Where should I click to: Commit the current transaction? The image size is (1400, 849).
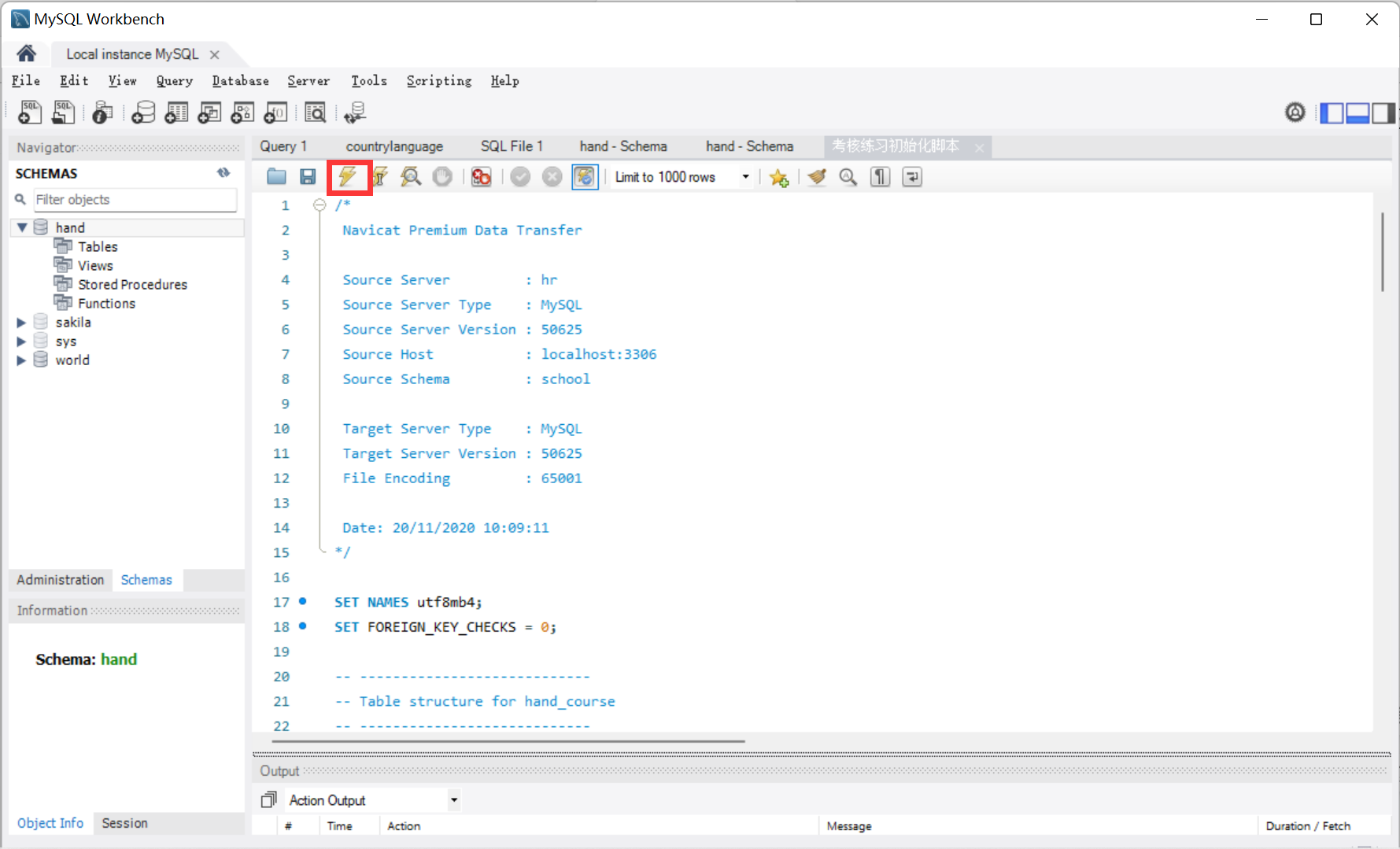(x=520, y=177)
